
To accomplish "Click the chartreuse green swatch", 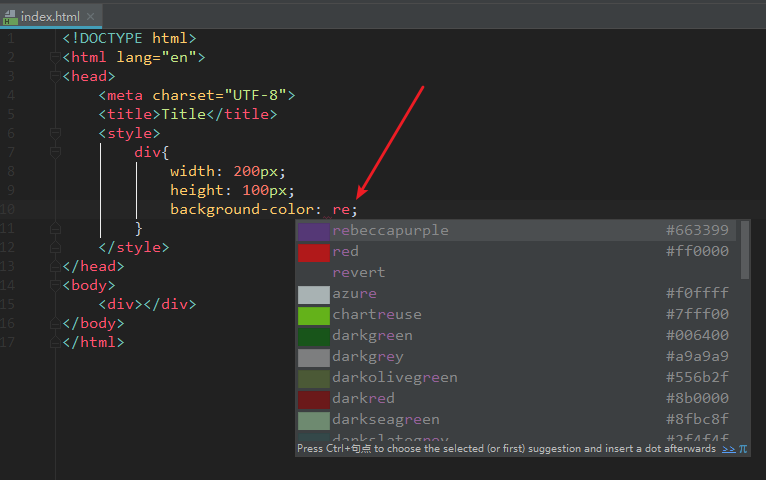I will [x=314, y=316].
